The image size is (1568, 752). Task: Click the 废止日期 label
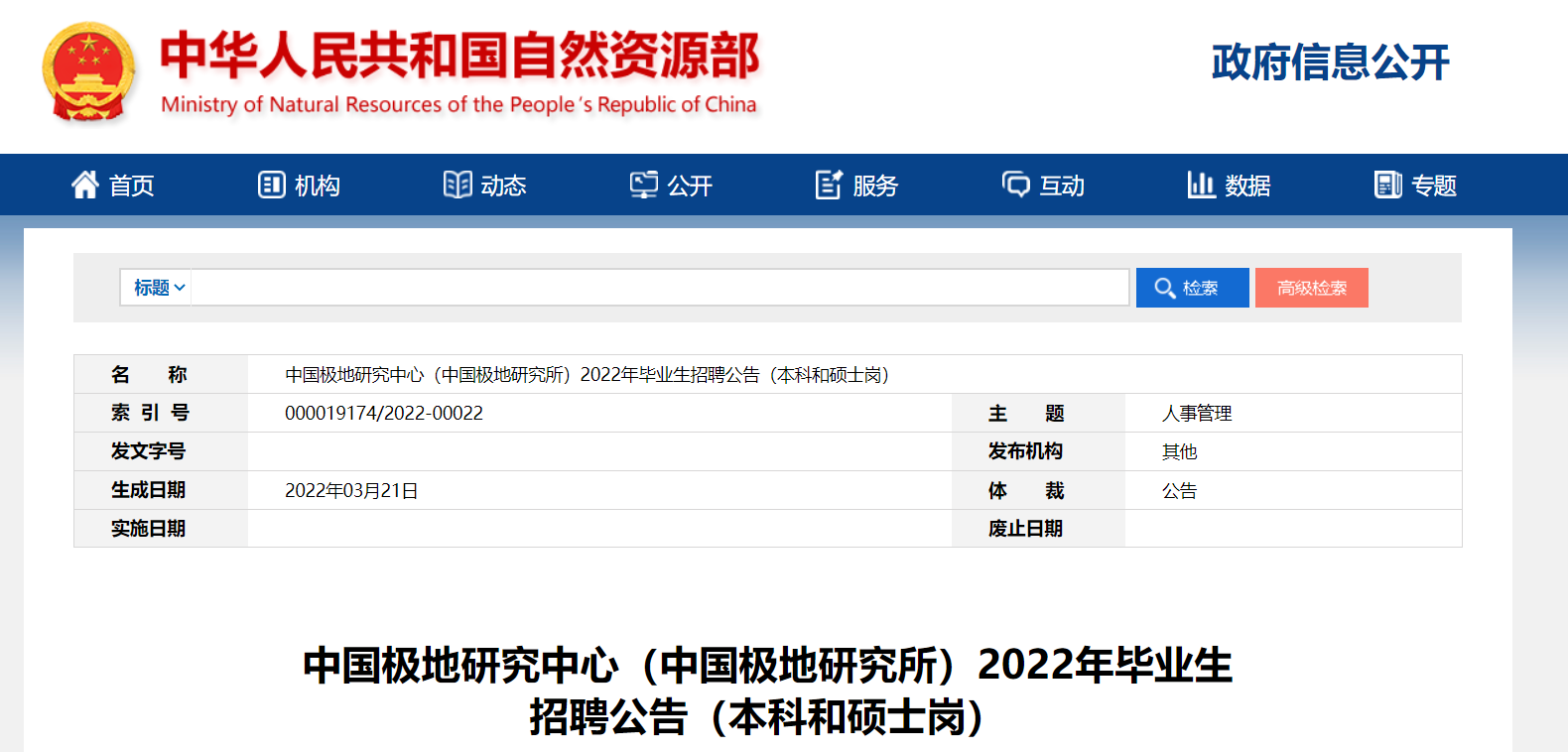1025,529
